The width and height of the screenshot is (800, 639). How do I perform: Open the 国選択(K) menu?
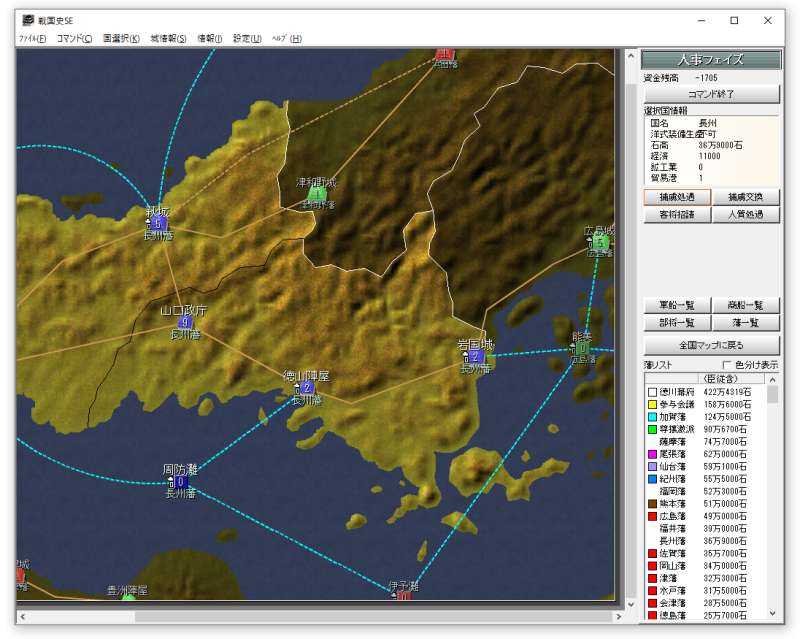coord(121,39)
